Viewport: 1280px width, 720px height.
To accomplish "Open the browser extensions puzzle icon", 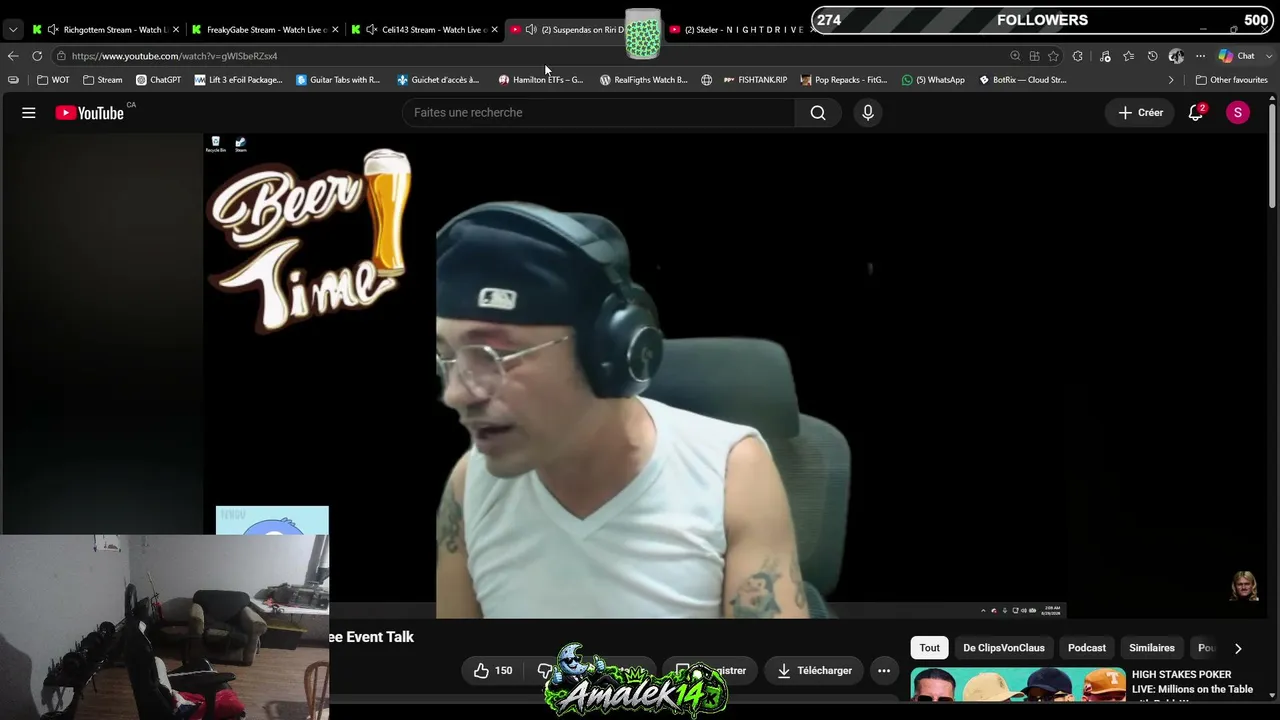I will [x=1078, y=56].
